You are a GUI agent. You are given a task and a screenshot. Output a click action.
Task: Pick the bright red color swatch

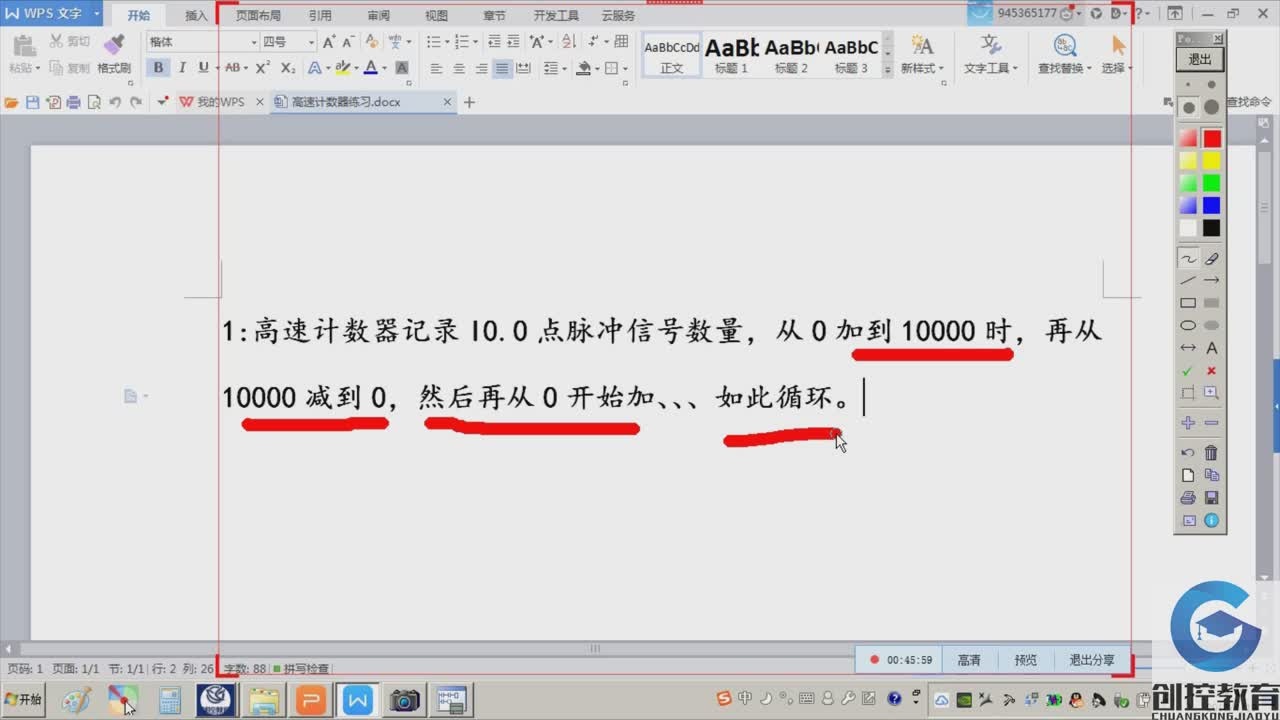1211,138
